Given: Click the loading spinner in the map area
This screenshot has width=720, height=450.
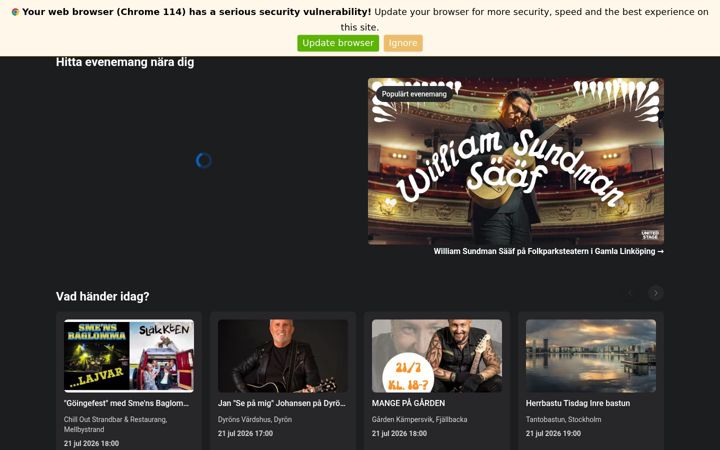Looking at the screenshot, I should point(203,160).
